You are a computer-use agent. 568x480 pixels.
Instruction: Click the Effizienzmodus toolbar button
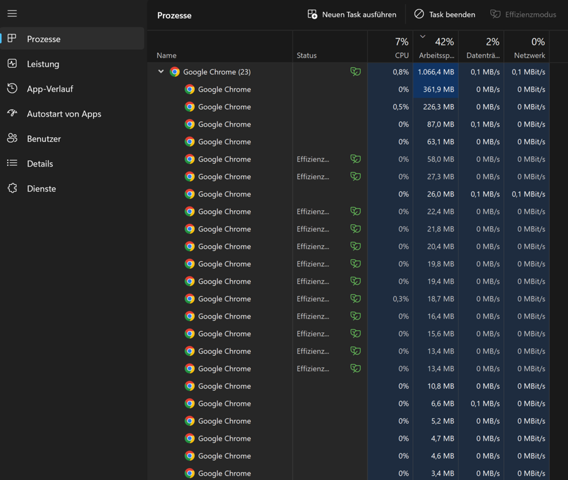[x=523, y=14]
